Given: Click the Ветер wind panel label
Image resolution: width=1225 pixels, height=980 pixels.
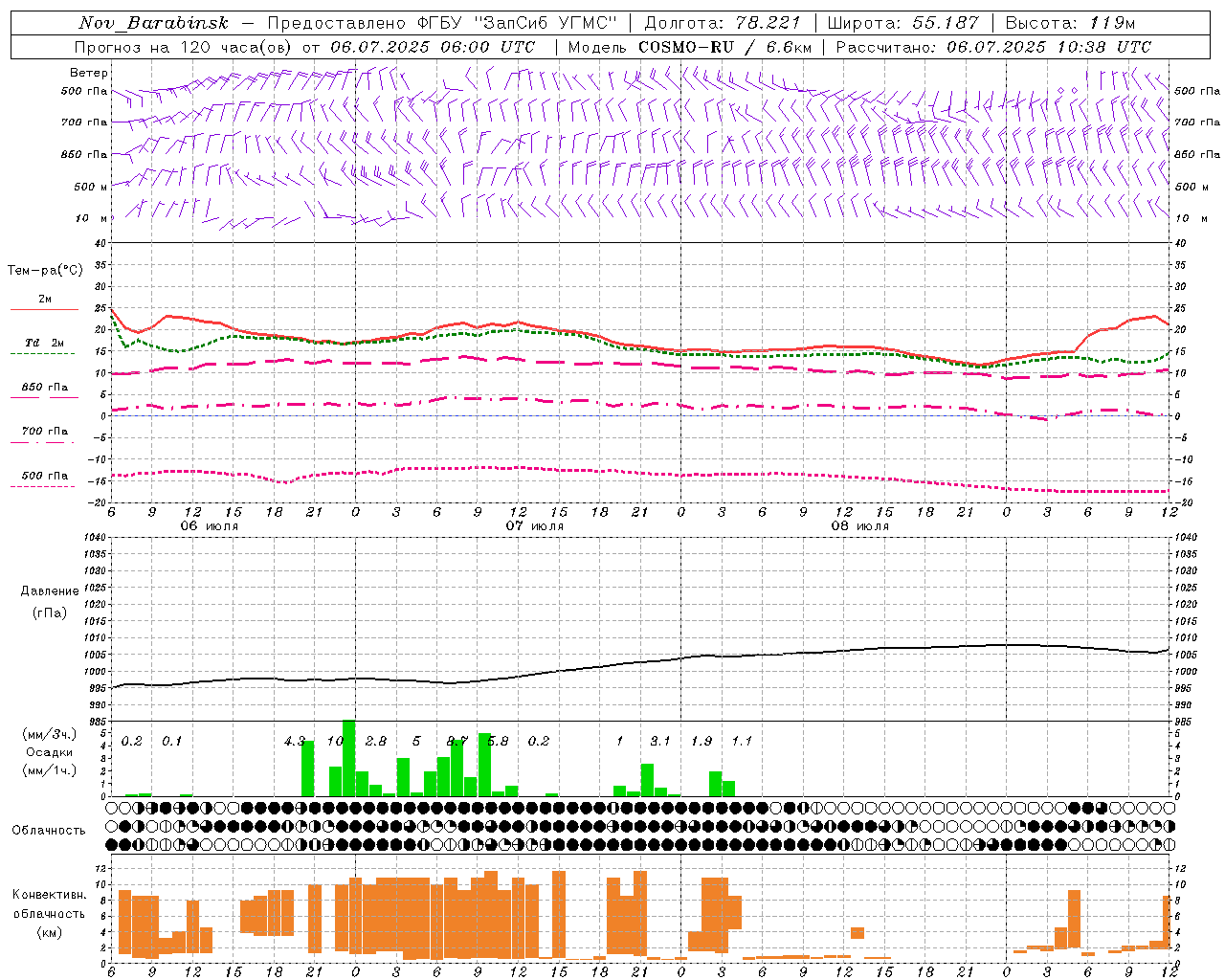Looking at the screenshot, I should [89, 73].
